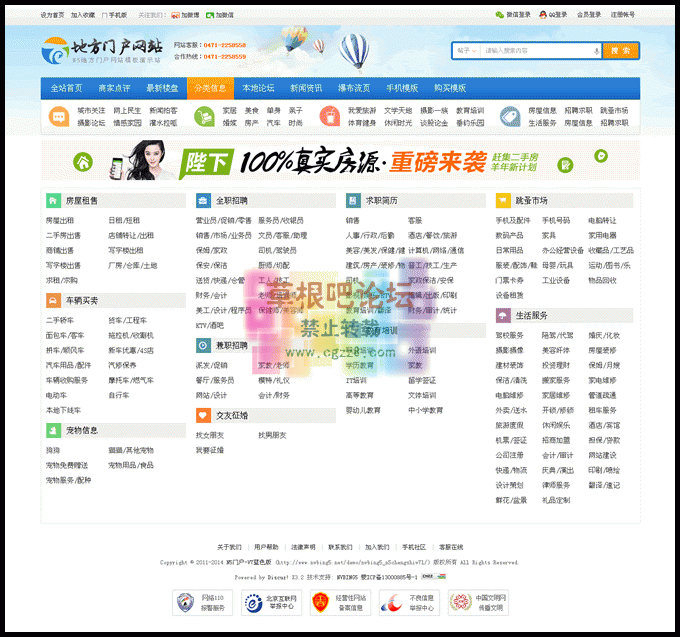Click the 城市关注 sub-navigation link
Image resolution: width=680 pixels, height=637 pixels.
coord(91,111)
